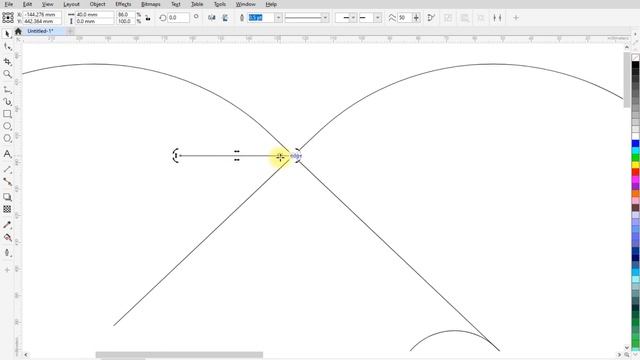
Task: Select the Artistic Media tool
Action: pyautogui.click(x=7, y=102)
